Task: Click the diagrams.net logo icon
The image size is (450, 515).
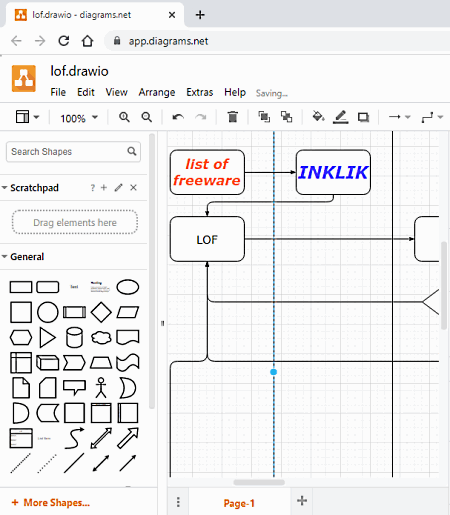Action: (24, 79)
